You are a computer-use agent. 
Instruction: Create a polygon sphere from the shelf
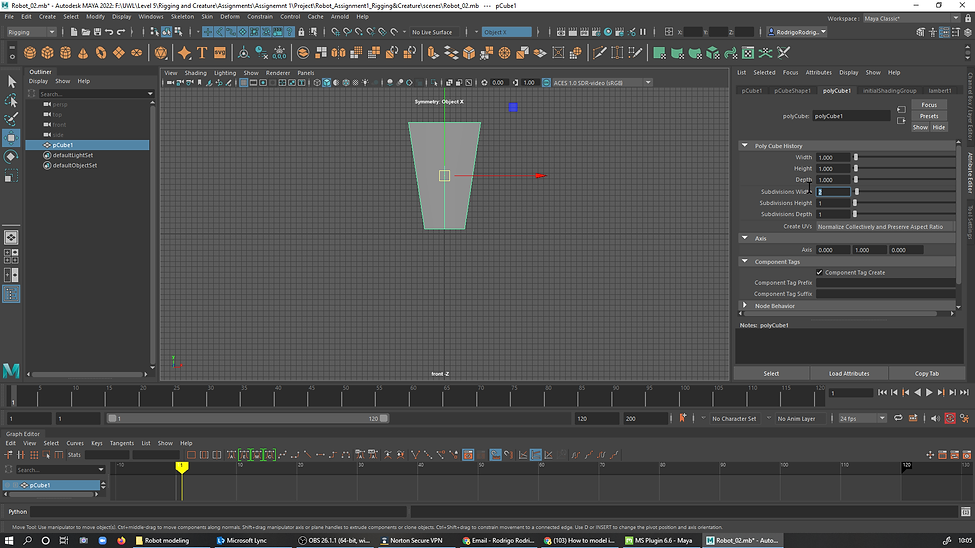[x=30, y=53]
